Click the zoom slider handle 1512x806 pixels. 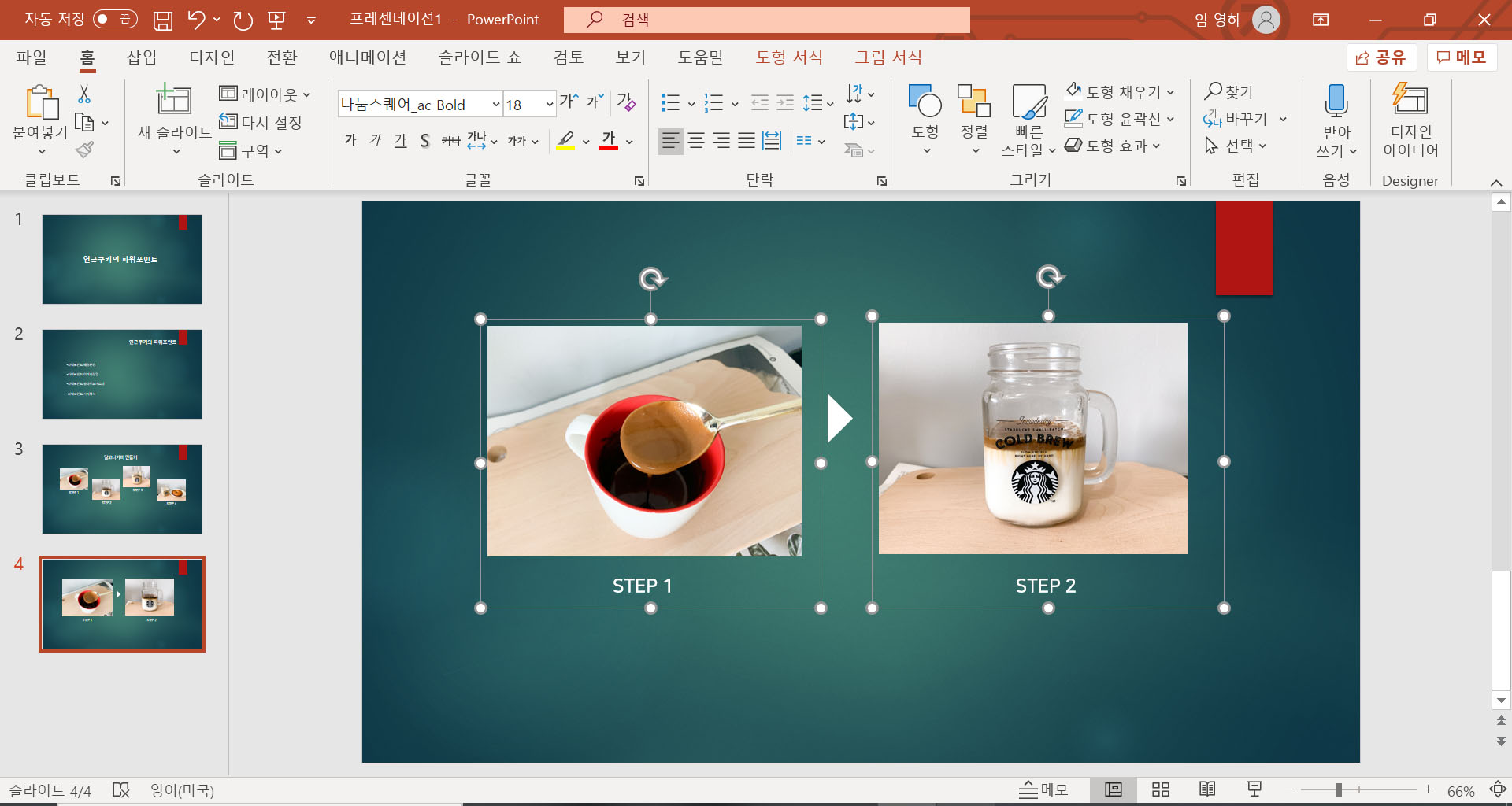pos(1338,789)
